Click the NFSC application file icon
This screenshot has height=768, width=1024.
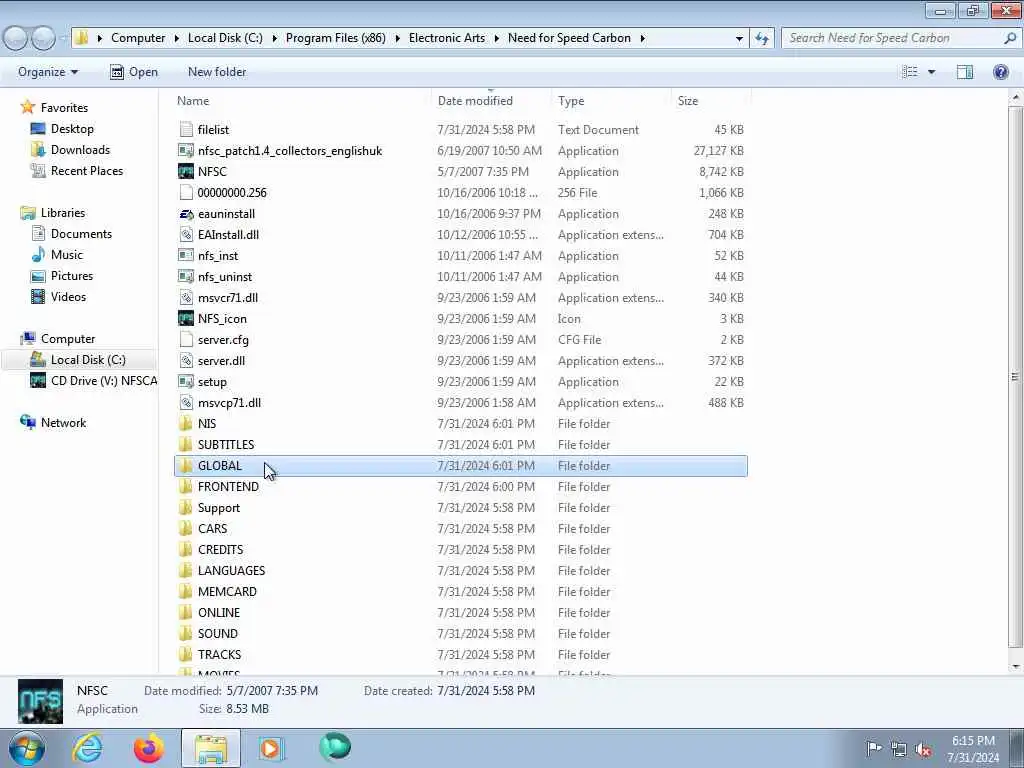coord(186,172)
